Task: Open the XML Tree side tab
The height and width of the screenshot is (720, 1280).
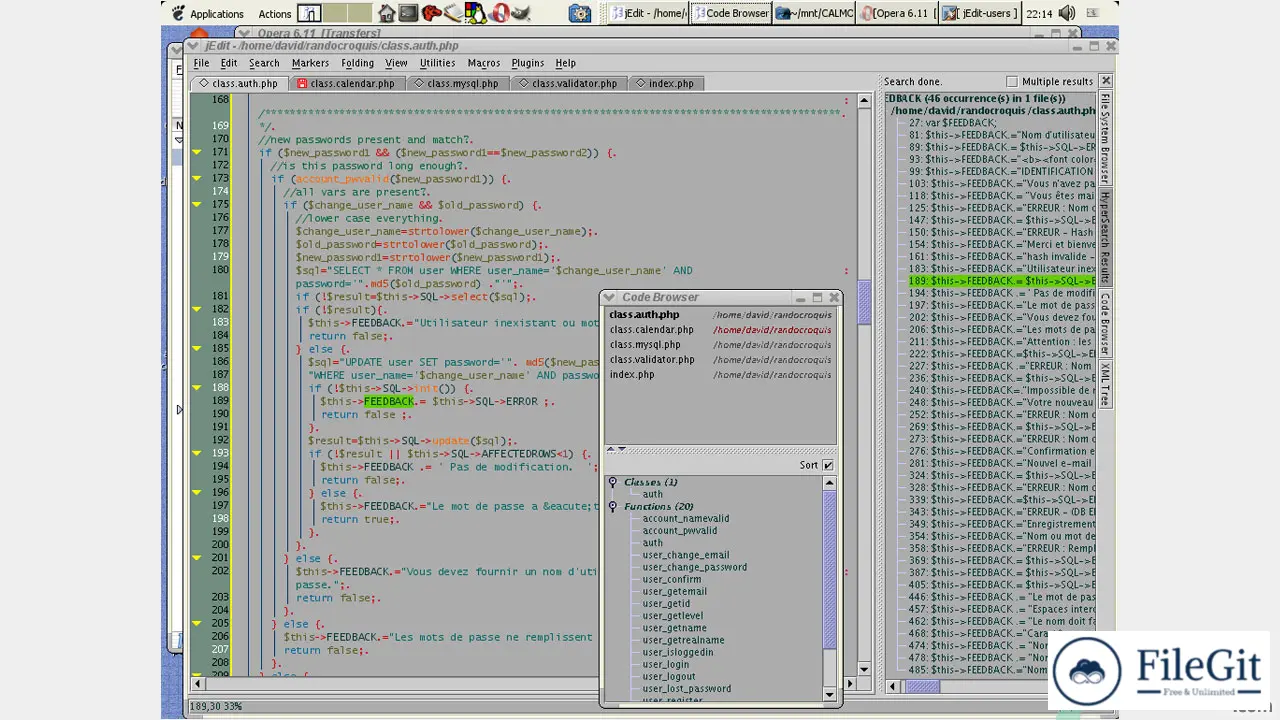Action: [x=1105, y=384]
